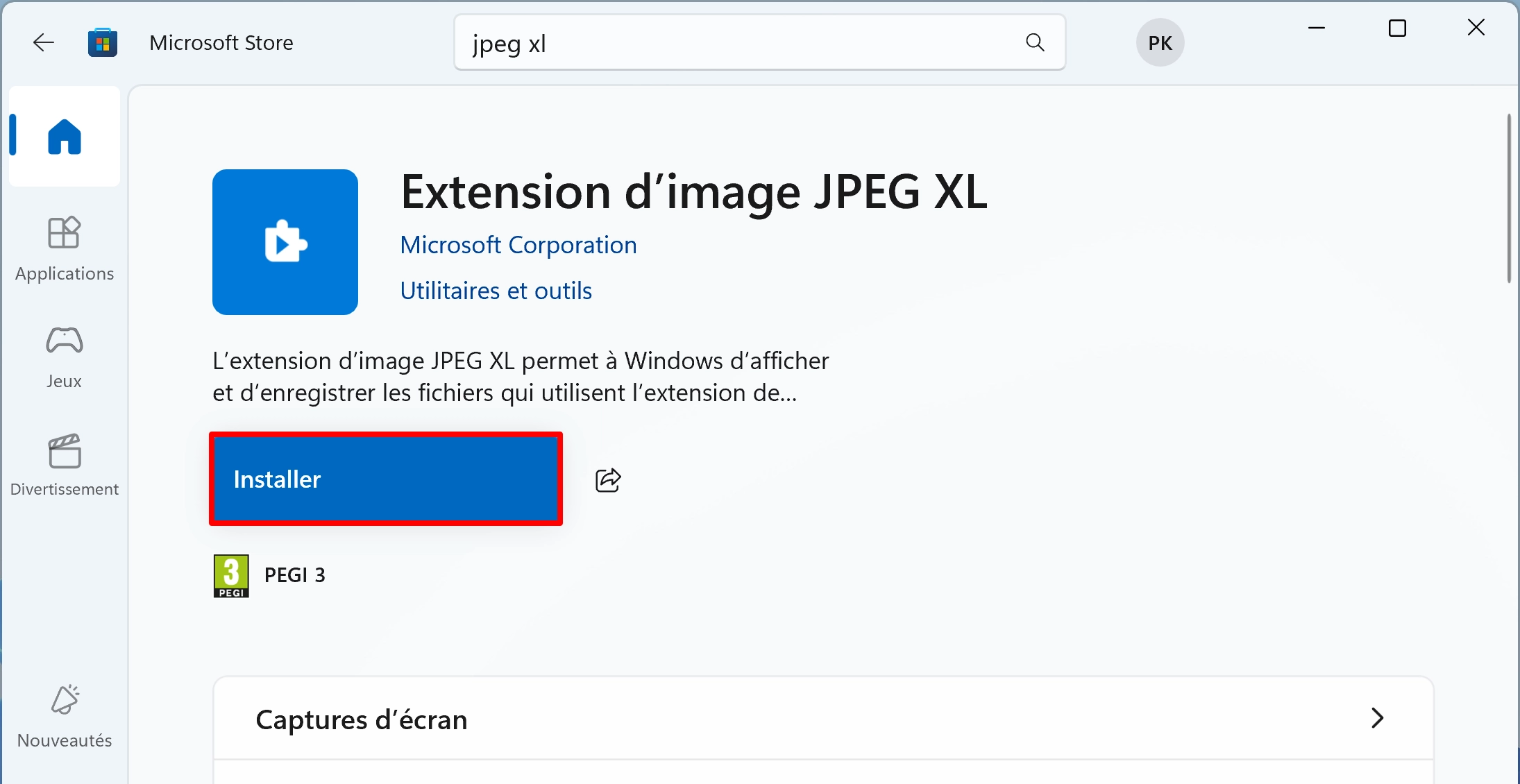Expand the truncated app description text
This screenshot has width=1520, height=784.
click(x=521, y=377)
